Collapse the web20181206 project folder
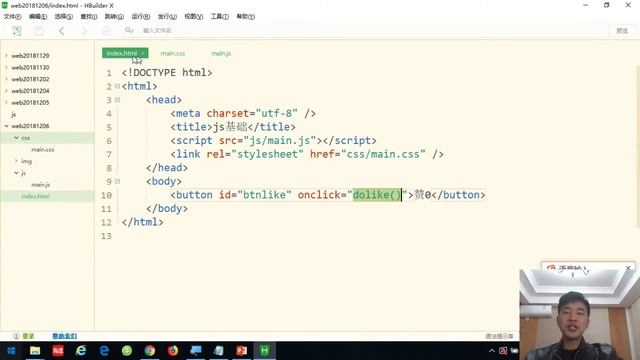 coord(7,126)
